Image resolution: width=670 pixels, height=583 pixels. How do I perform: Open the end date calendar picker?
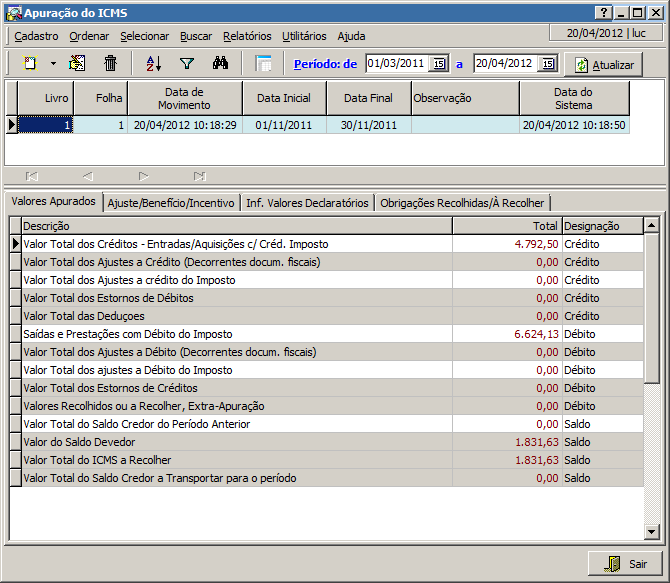[x=547, y=64]
